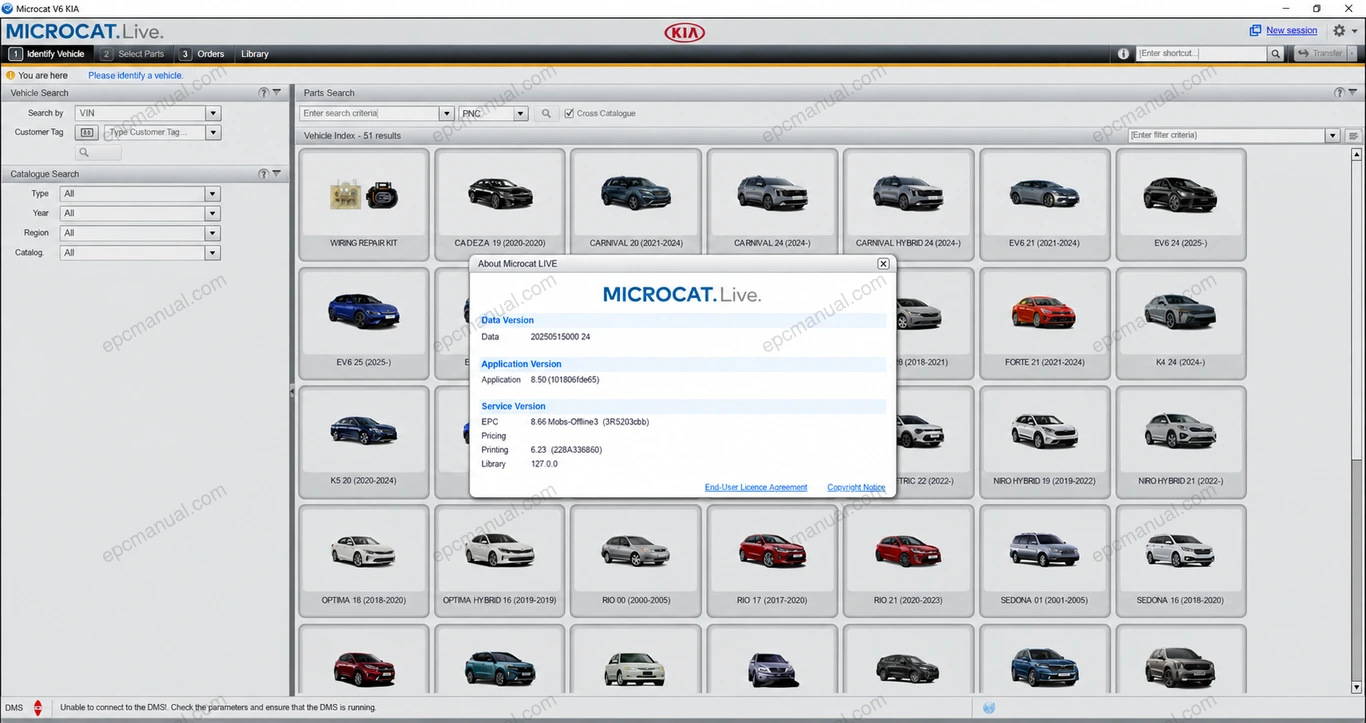
Task: Toggle the Cross Catalogue checkbox
Action: [569, 114]
